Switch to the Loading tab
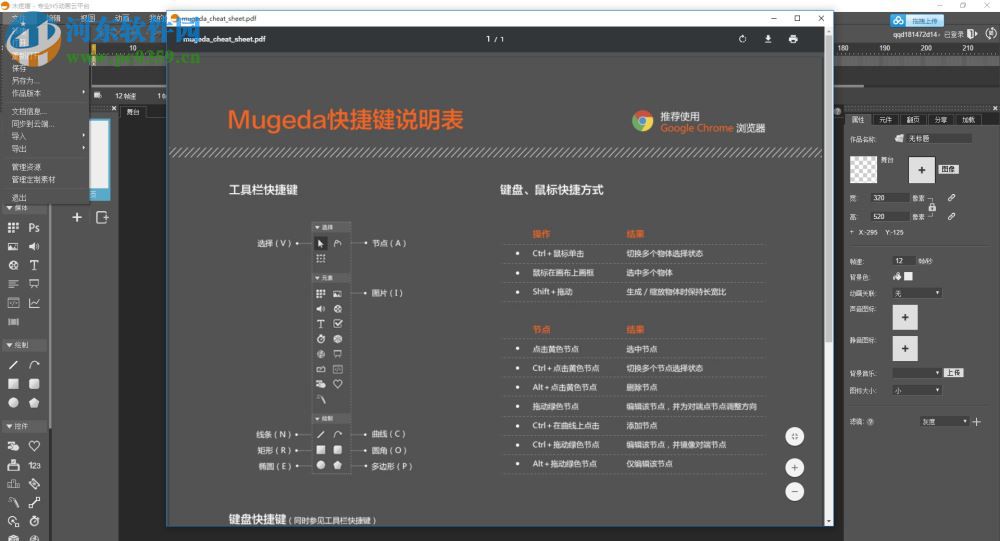 click(969, 119)
